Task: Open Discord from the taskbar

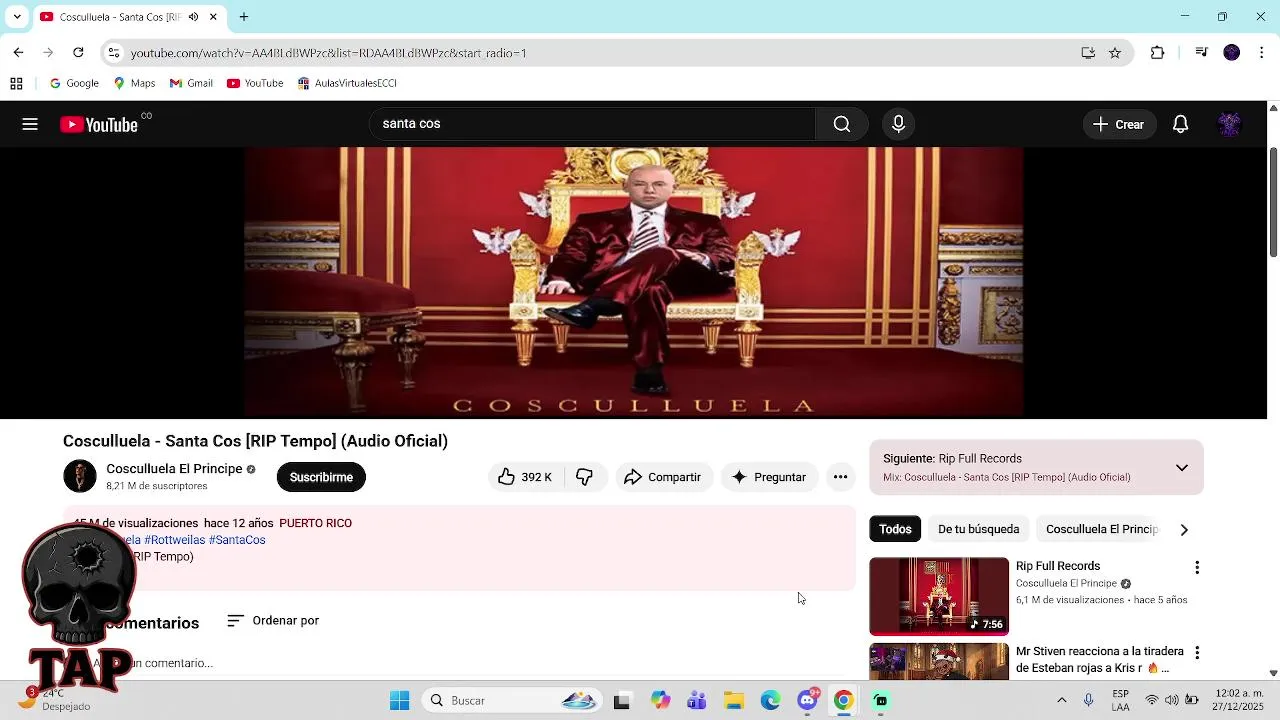Action: (807, 701)
